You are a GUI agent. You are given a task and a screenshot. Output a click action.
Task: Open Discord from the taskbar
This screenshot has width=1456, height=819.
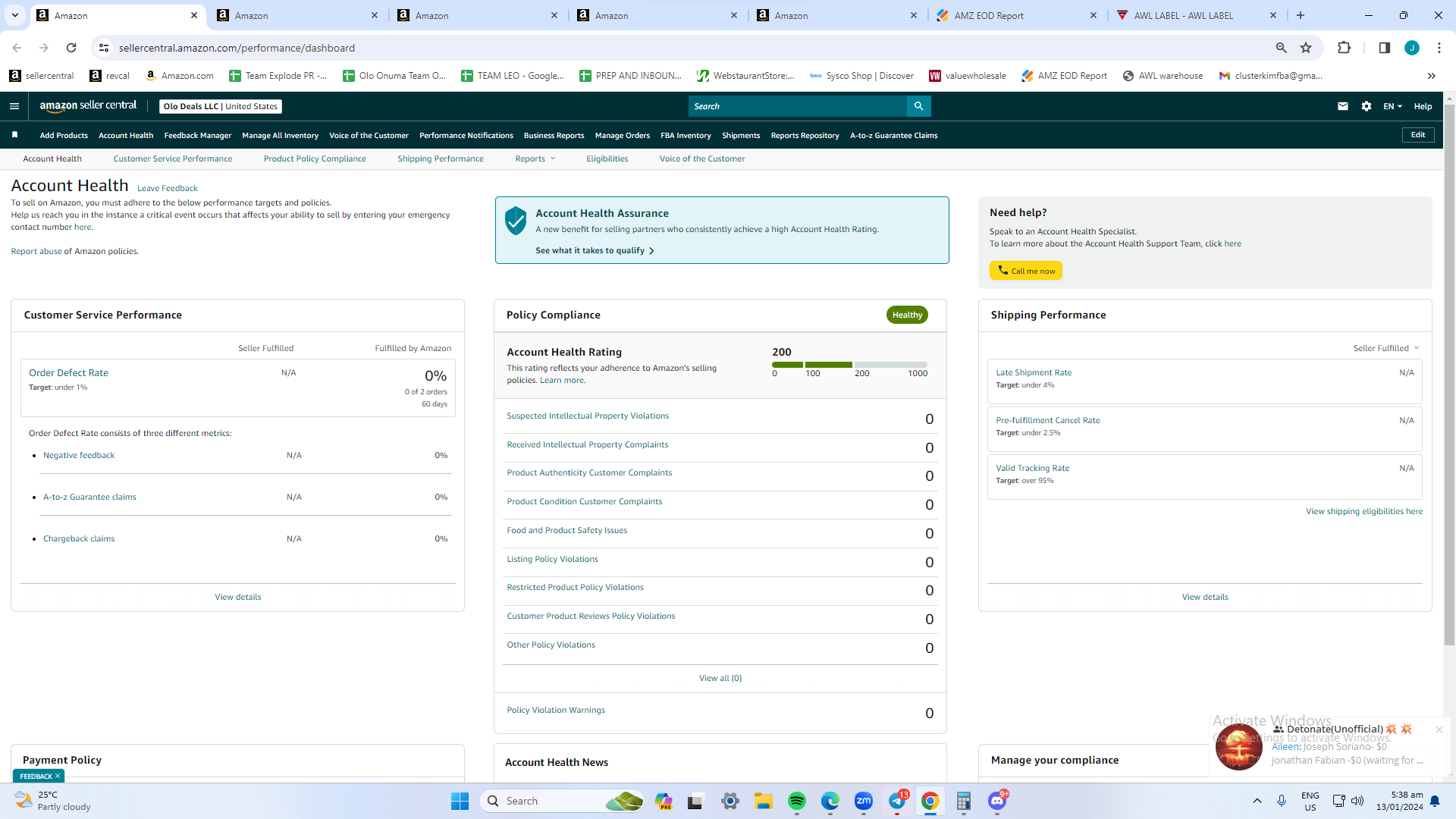998,801
